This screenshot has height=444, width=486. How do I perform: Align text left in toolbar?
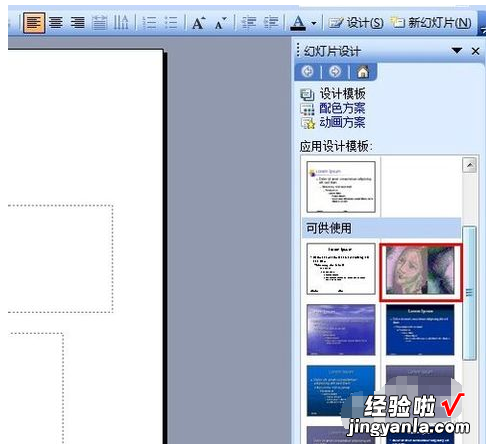pos(34,23)
